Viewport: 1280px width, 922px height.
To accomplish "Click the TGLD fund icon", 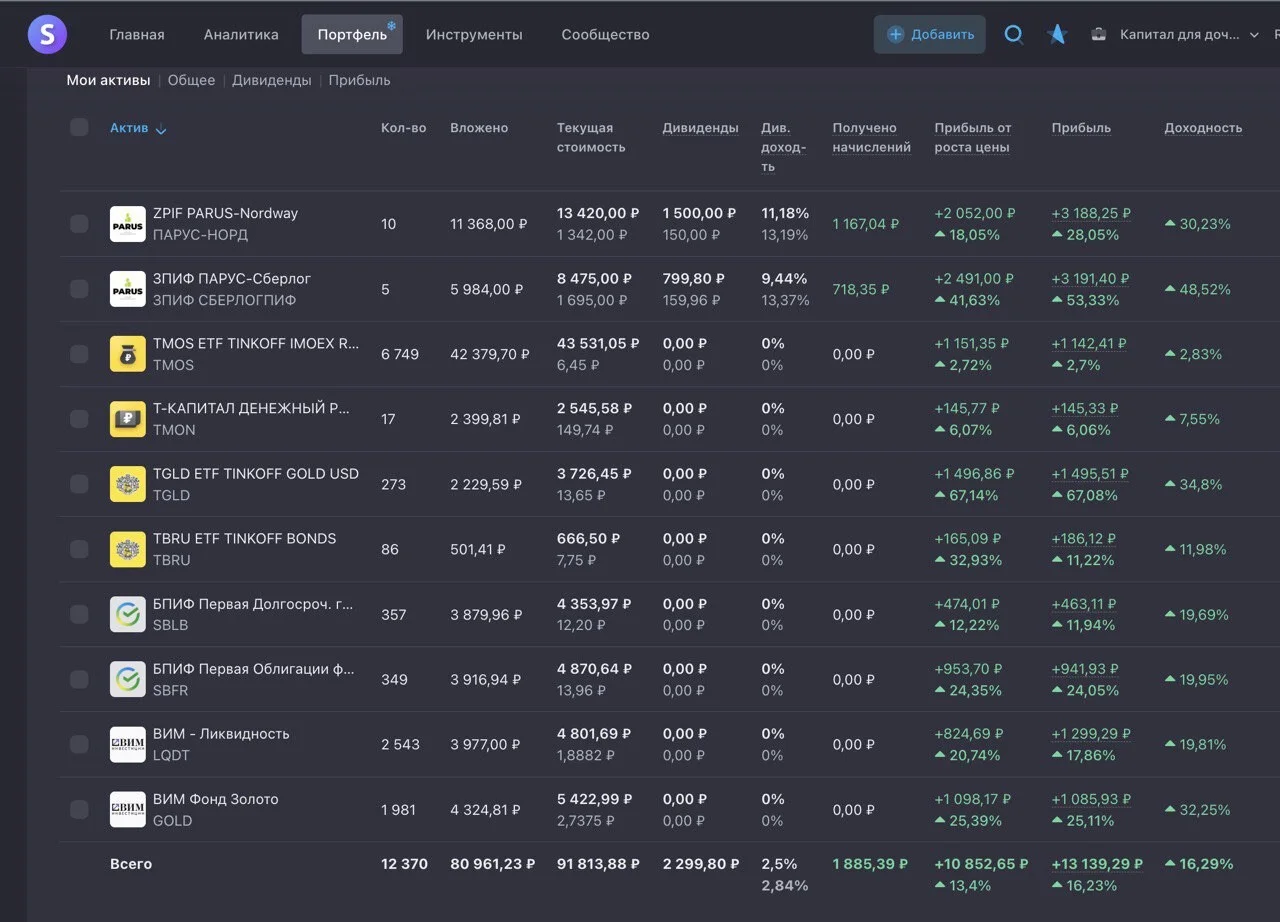I will [128, 484].
